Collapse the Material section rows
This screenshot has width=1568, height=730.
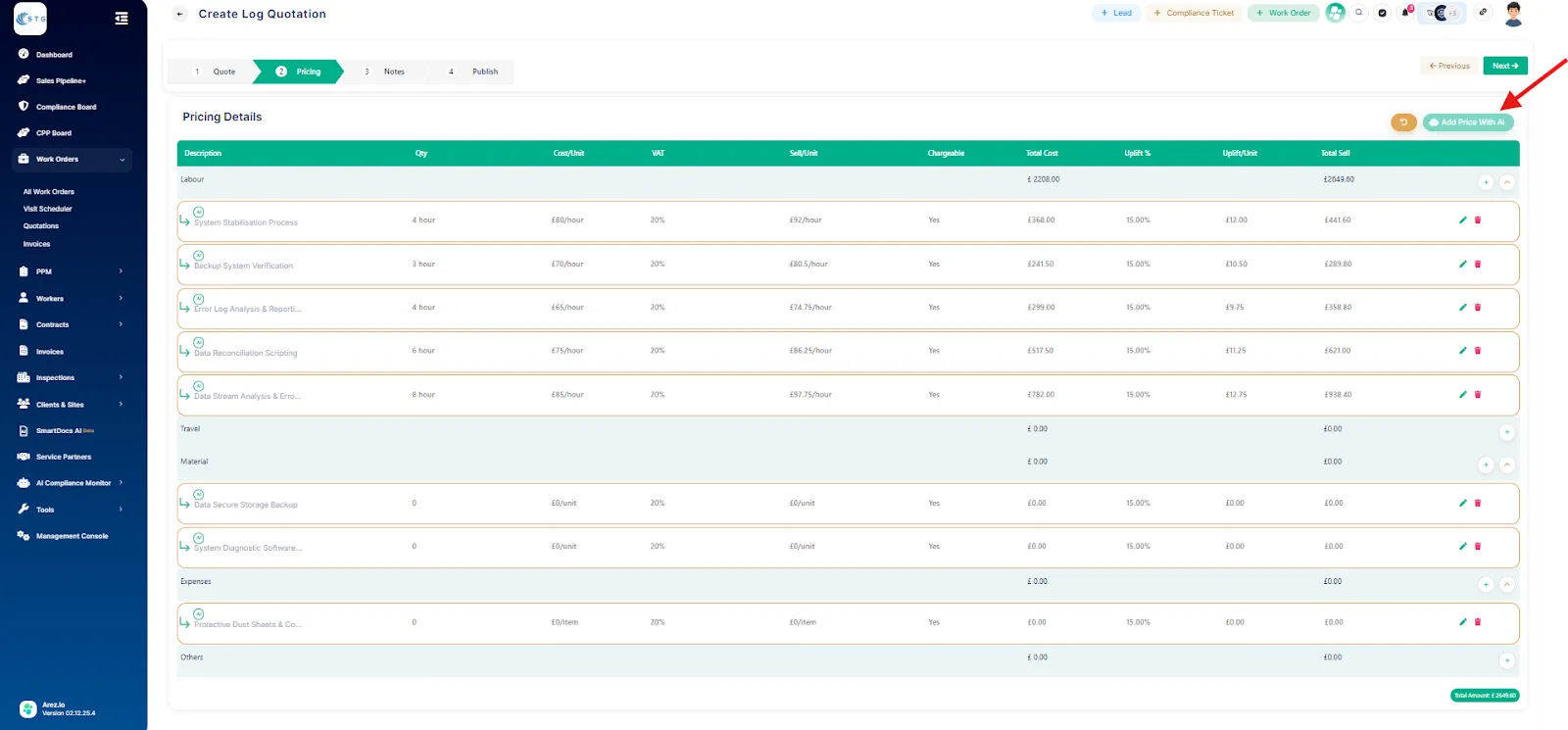(x=1507, y=464)
